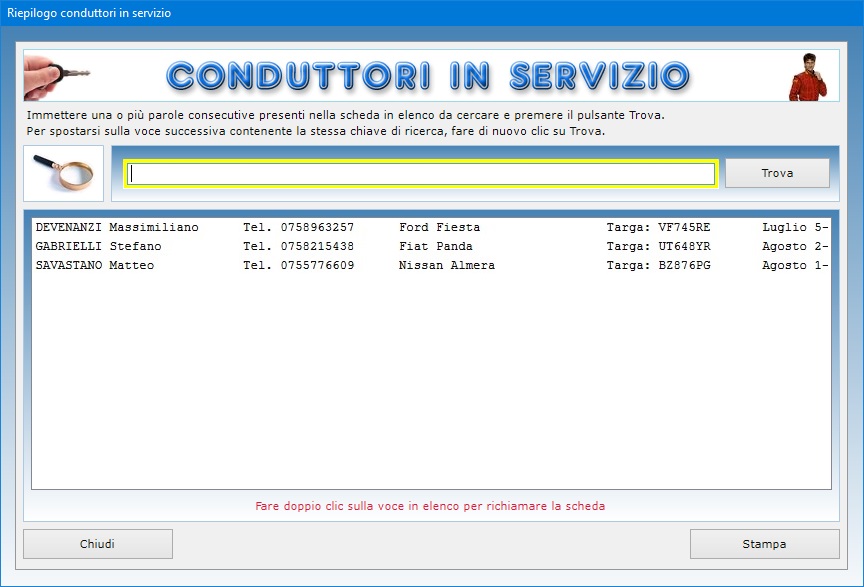Click license plate Targa UT648YR
This screenshot has width=864, height=587.
[x=658, y=246]
